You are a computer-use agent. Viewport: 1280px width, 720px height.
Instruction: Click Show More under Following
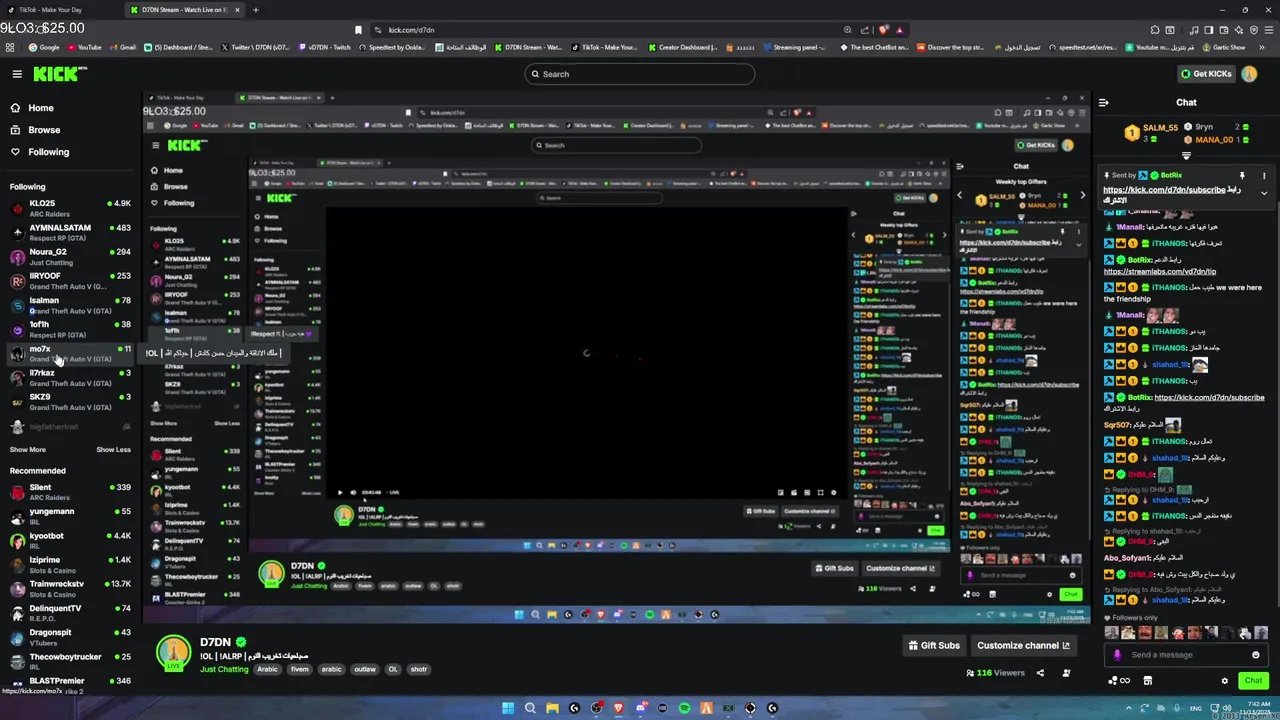[28, 450]
